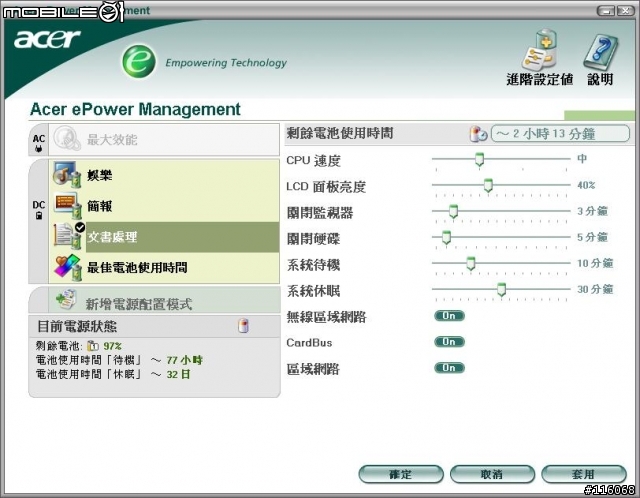The height and width of the screenshot is (498, 640).
Task: Select the 最佳電池使用時間 power profile
Action: (164, 268)
